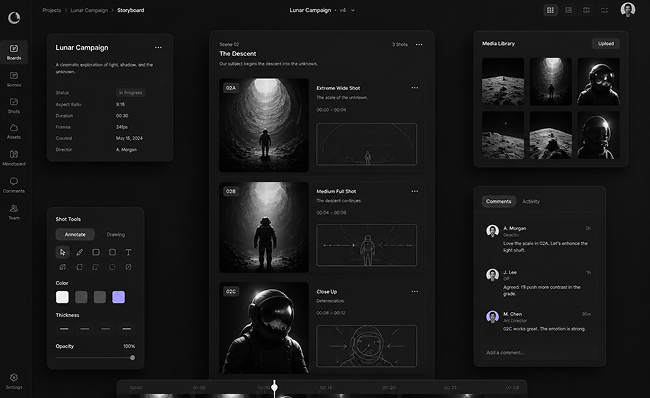This screenshot has width=650, height=398.
Task: Select the 02C helmet close-up thumbnail
Action: 264,328
